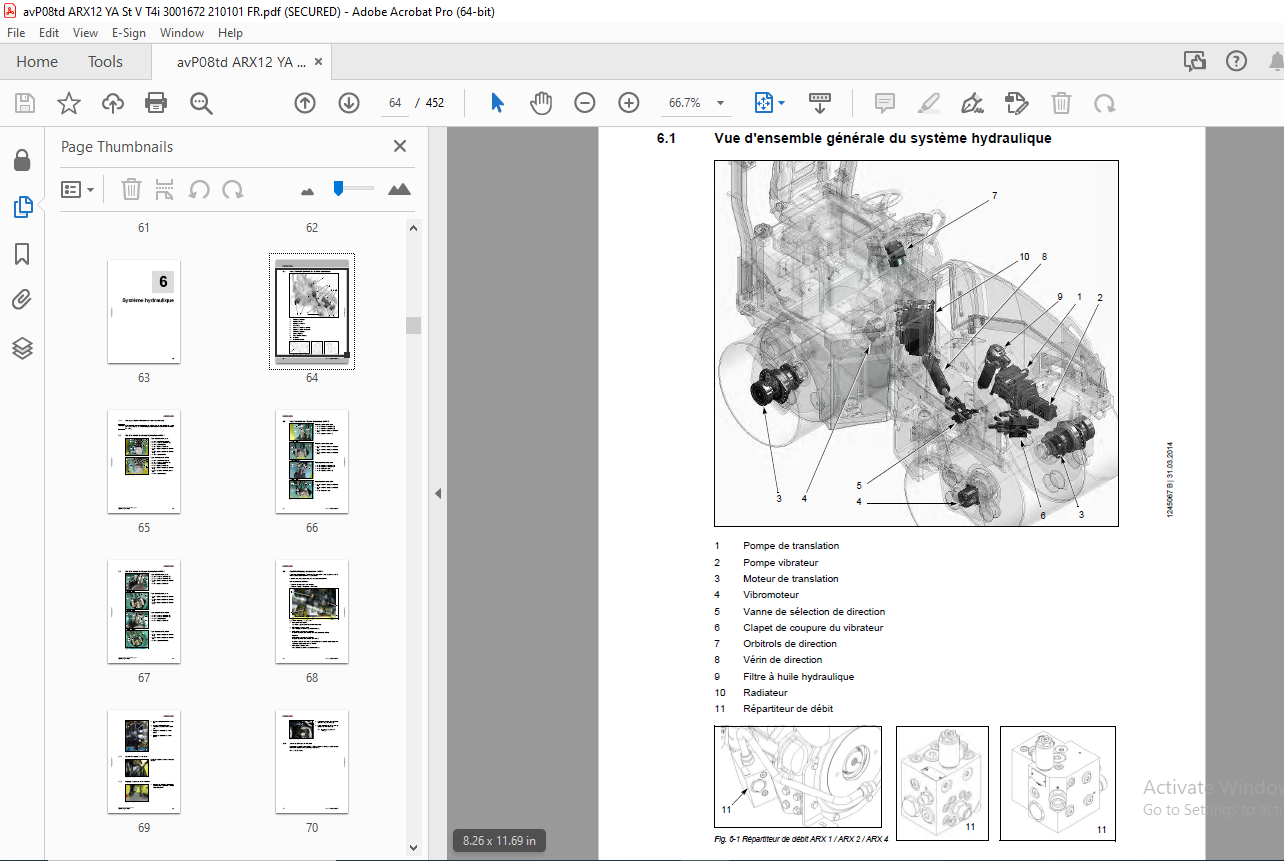Open the Layers panel in the sidebar
The width and height of the screenshot is (1284, 861).
click(x=22, y=348)
